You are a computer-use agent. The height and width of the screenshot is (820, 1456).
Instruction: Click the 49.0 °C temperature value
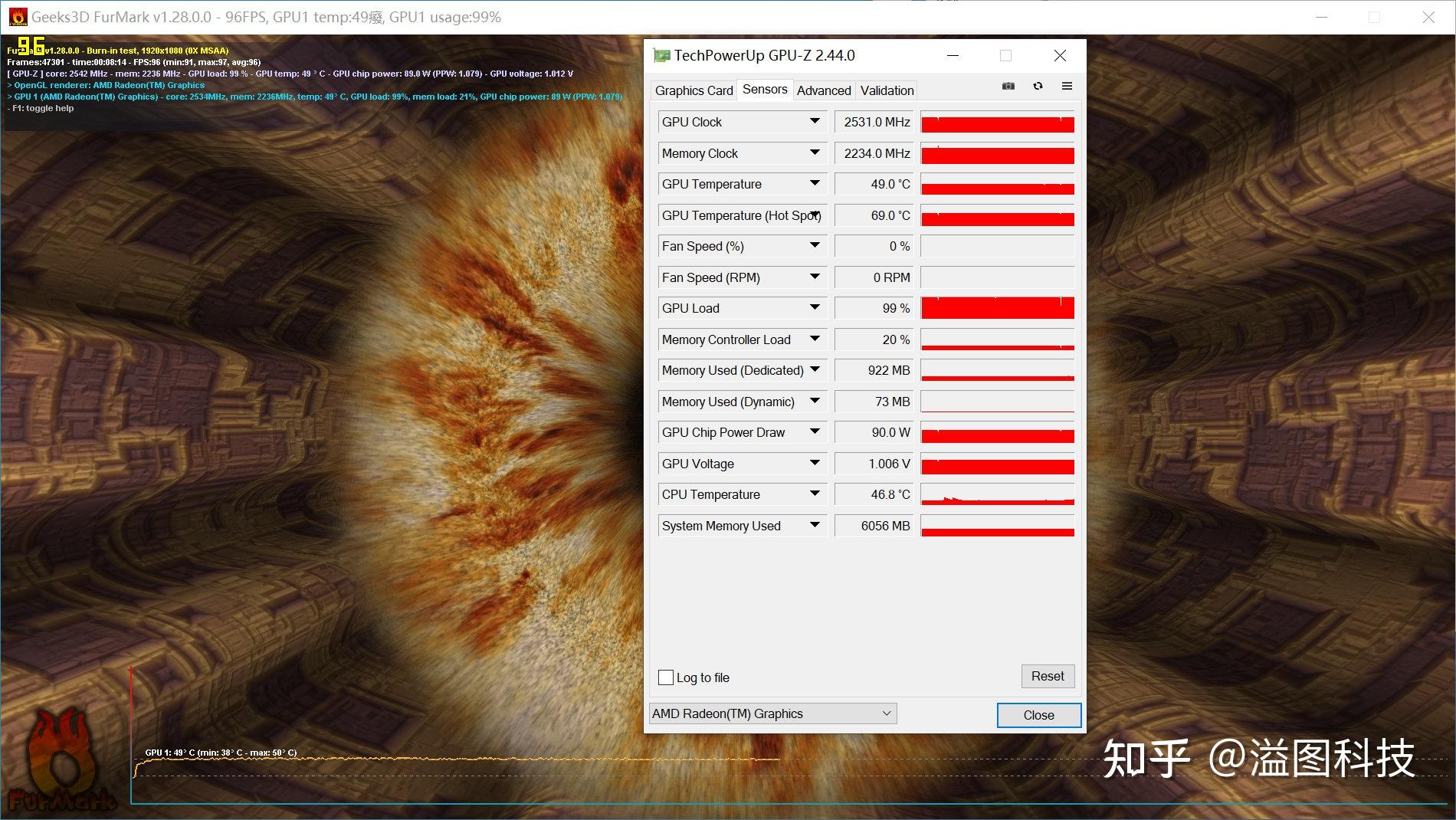tap(874, 184)
